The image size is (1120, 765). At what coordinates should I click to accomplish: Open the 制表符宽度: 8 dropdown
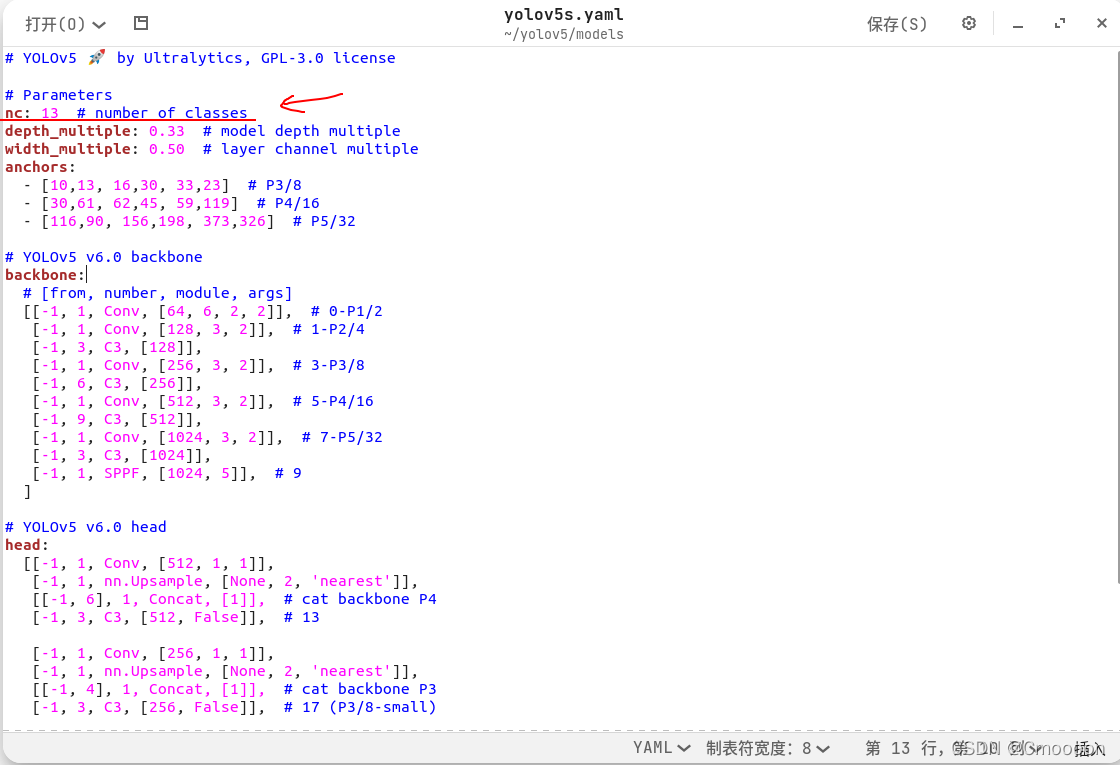tap(768, 748)
